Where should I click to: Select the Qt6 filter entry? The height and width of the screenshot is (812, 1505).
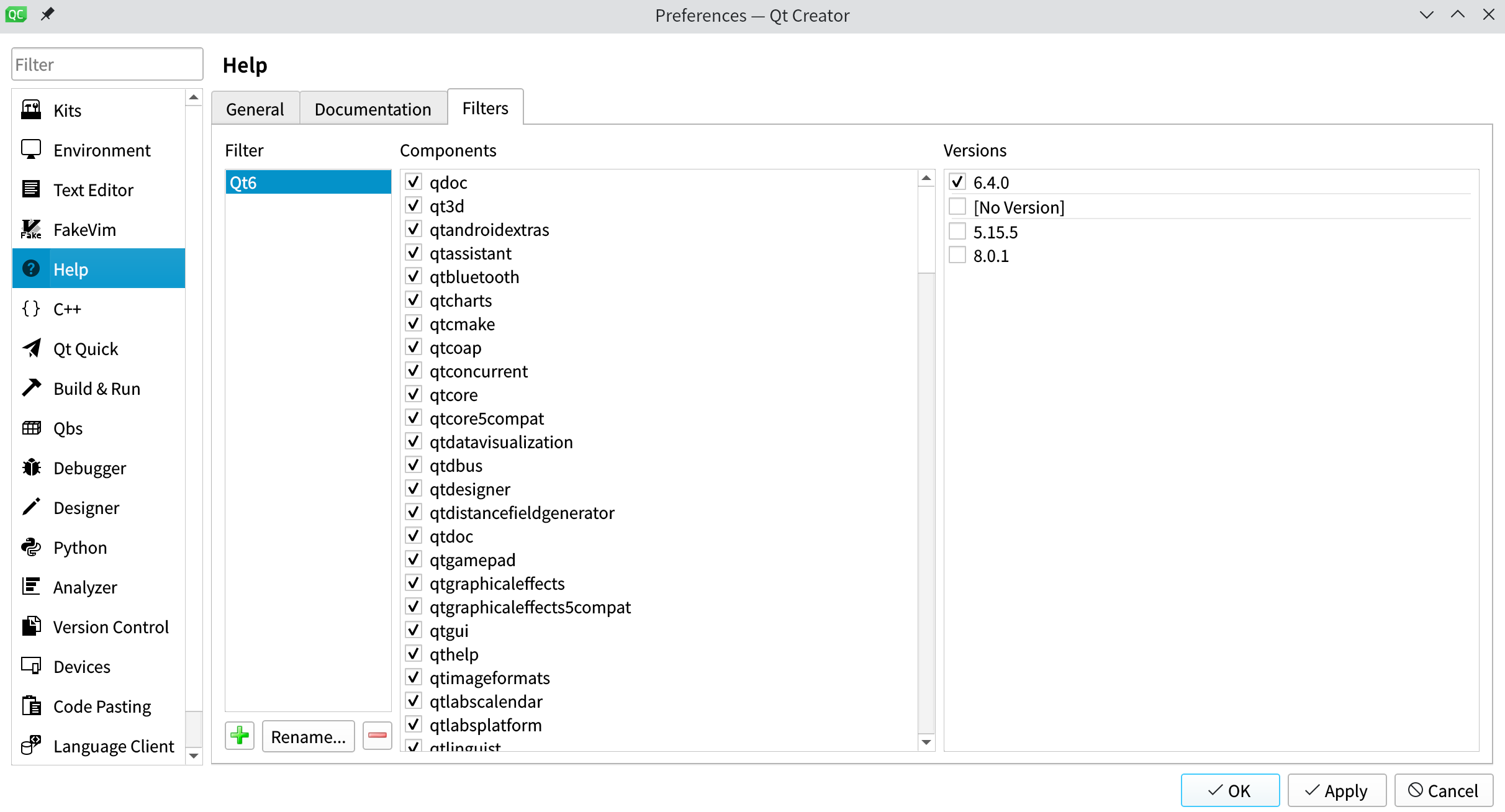coord(308,182)
